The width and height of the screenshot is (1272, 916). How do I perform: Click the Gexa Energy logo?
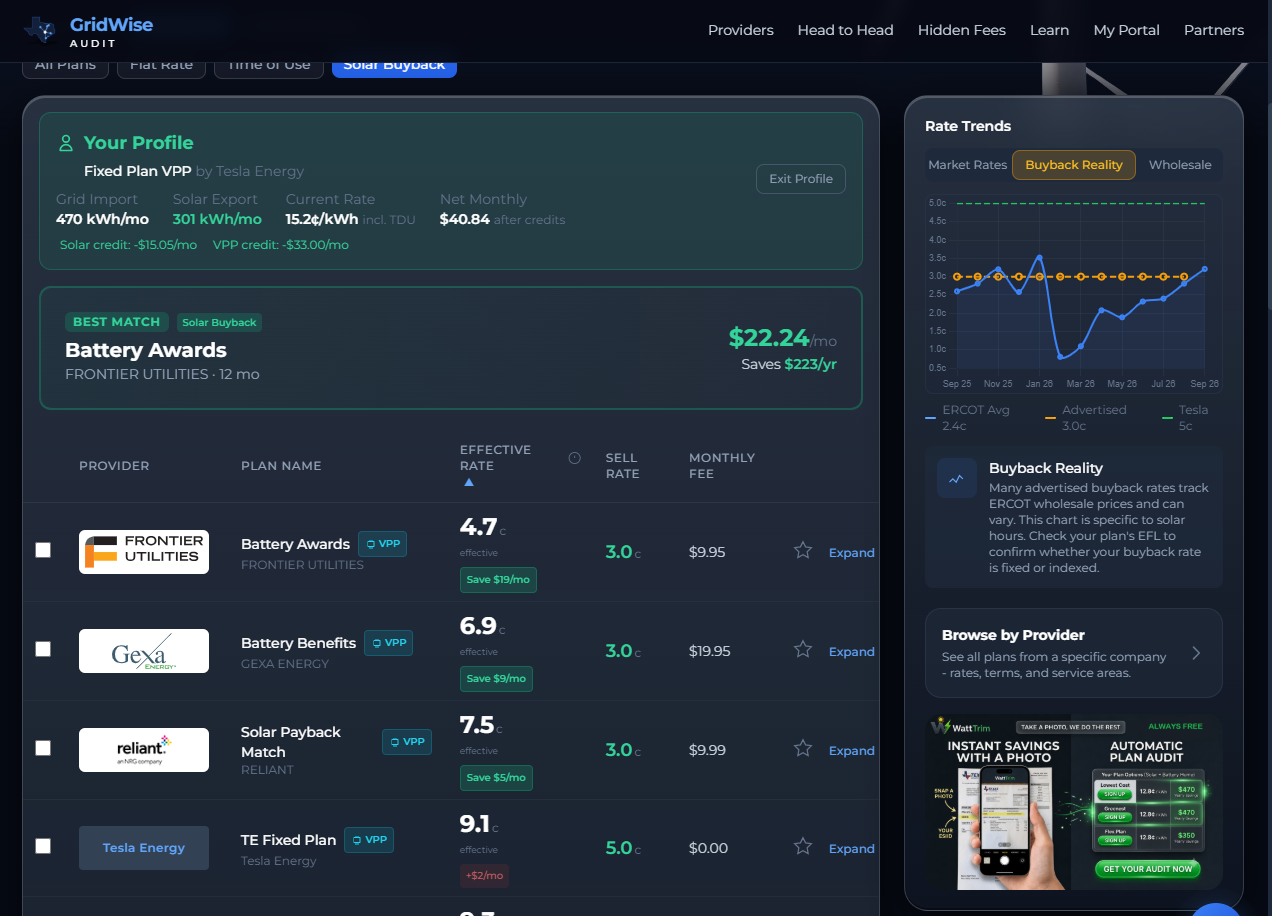[144, 651]
